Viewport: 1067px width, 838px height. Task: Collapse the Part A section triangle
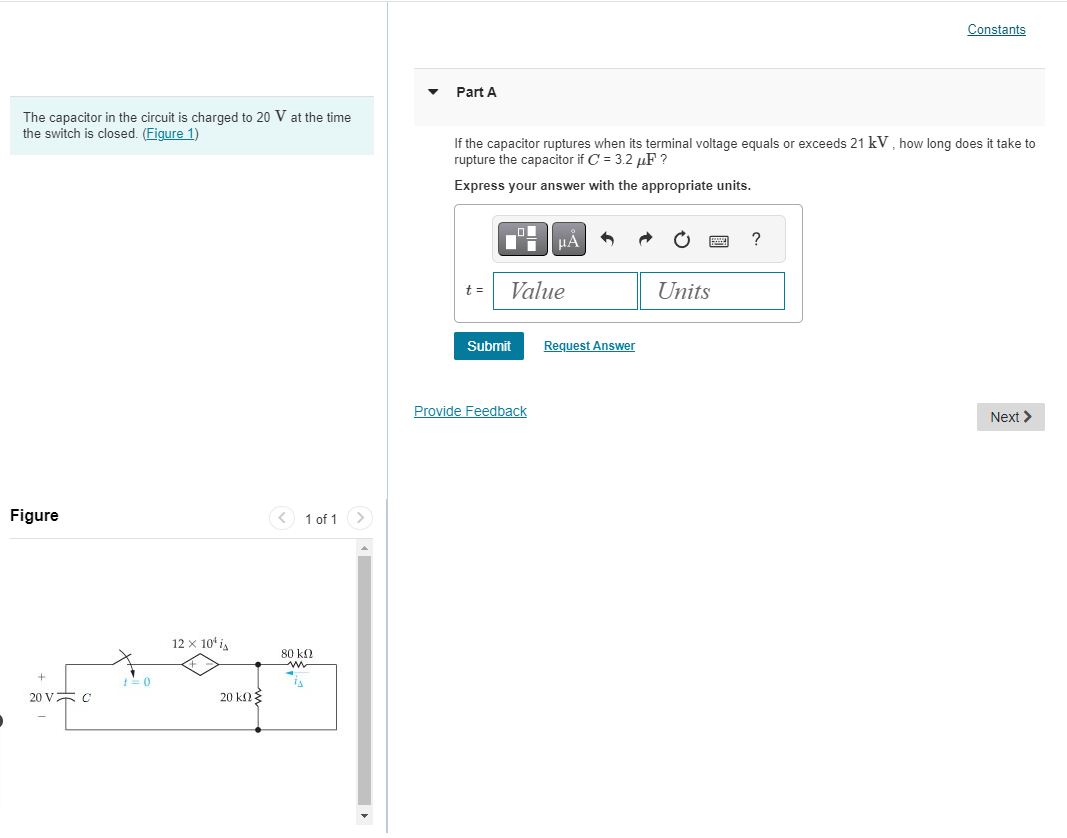coord(432,91)
